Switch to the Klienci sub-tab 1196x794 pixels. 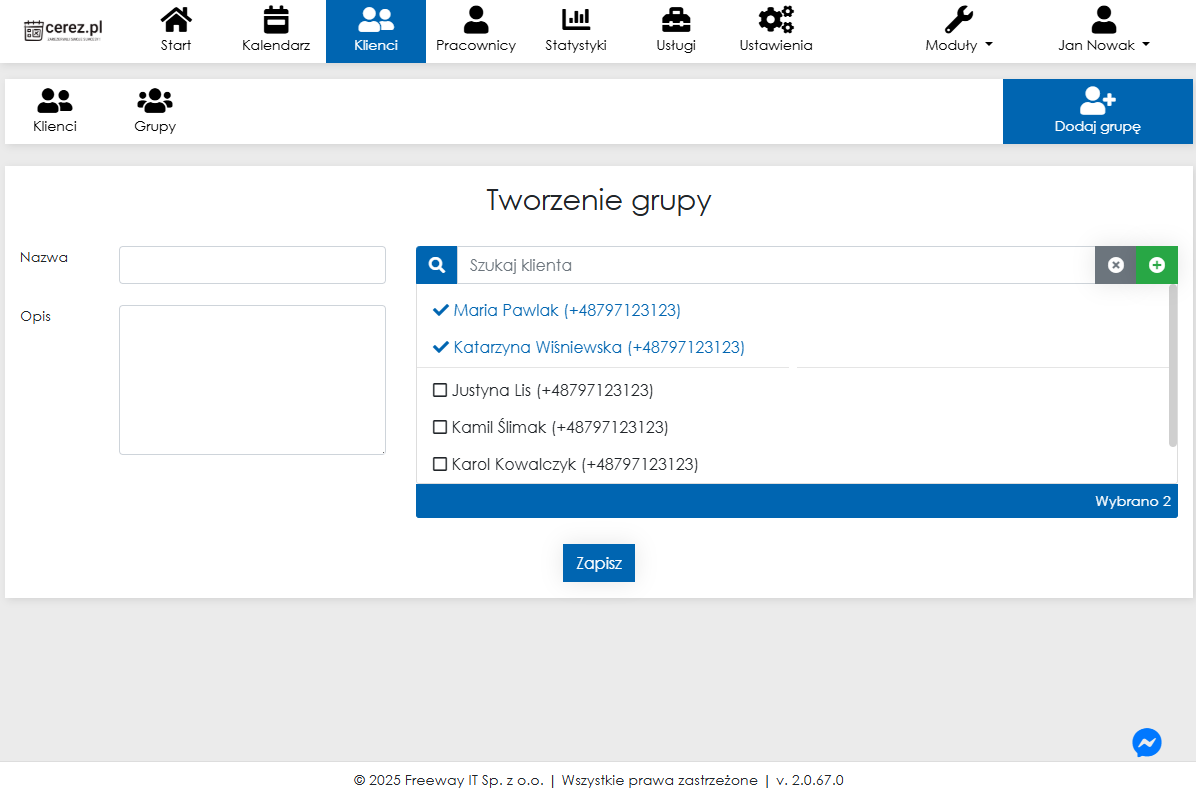pyautogui.click(x=55, y=111)
